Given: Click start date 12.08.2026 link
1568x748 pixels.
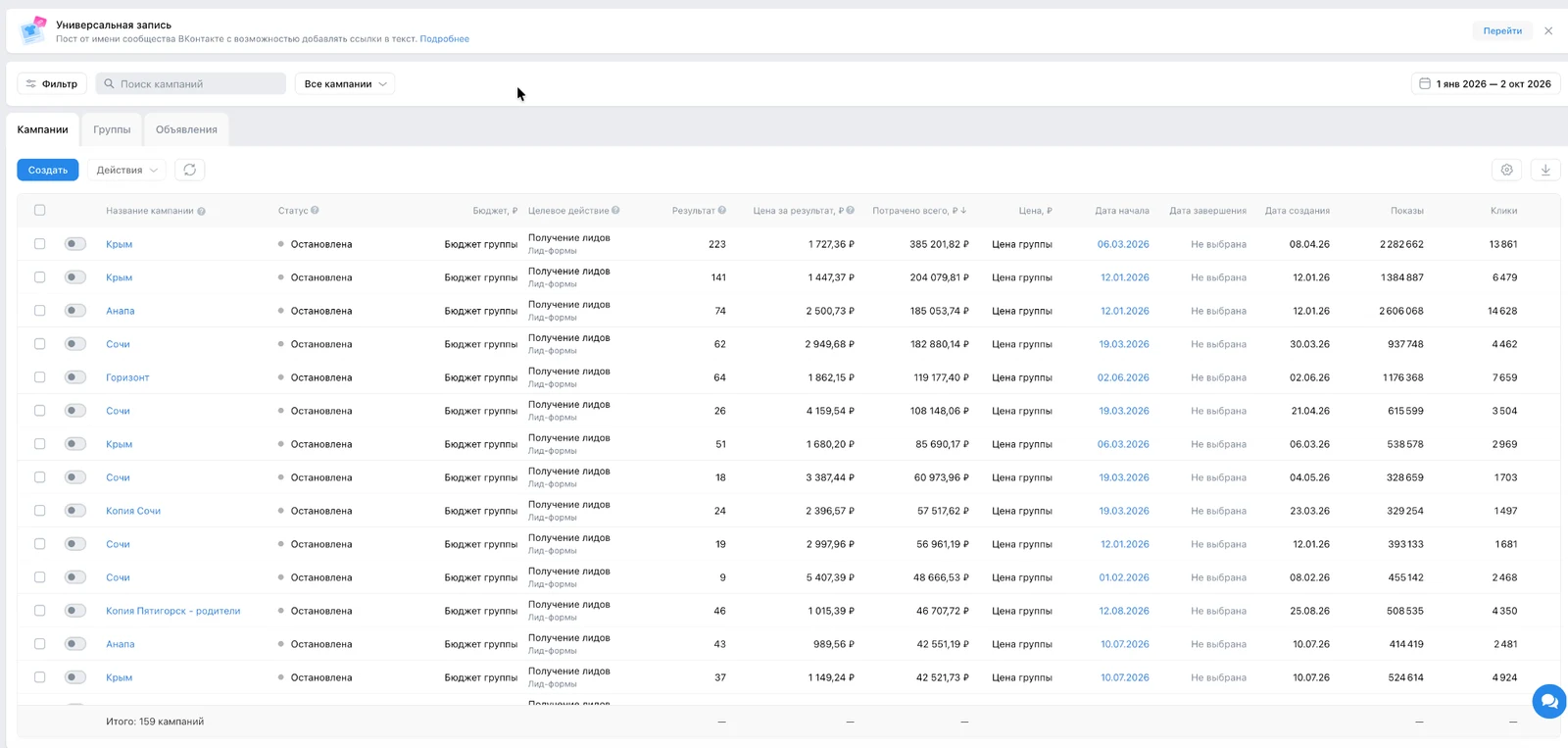Looking at the screenshot, I should [x=1124, y=611].
